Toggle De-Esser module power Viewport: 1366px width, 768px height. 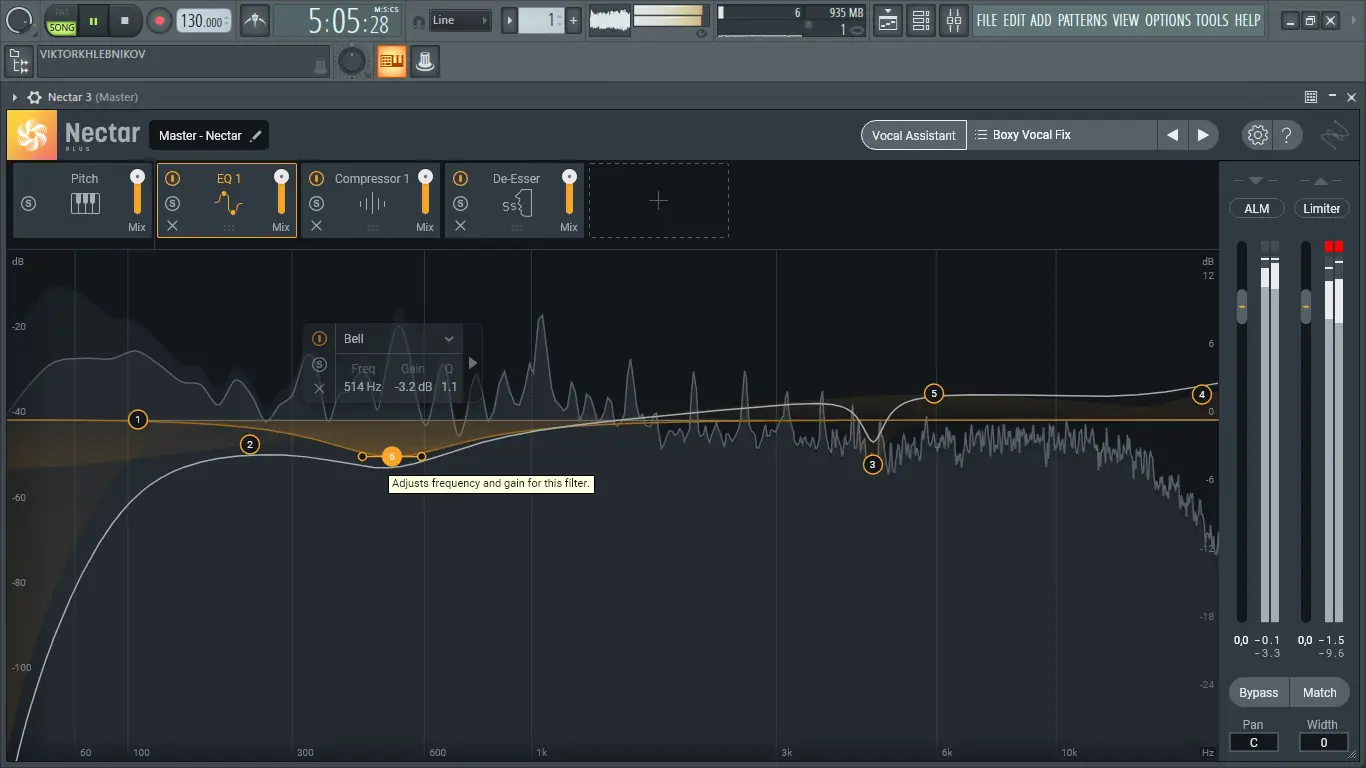click(461, 179)
